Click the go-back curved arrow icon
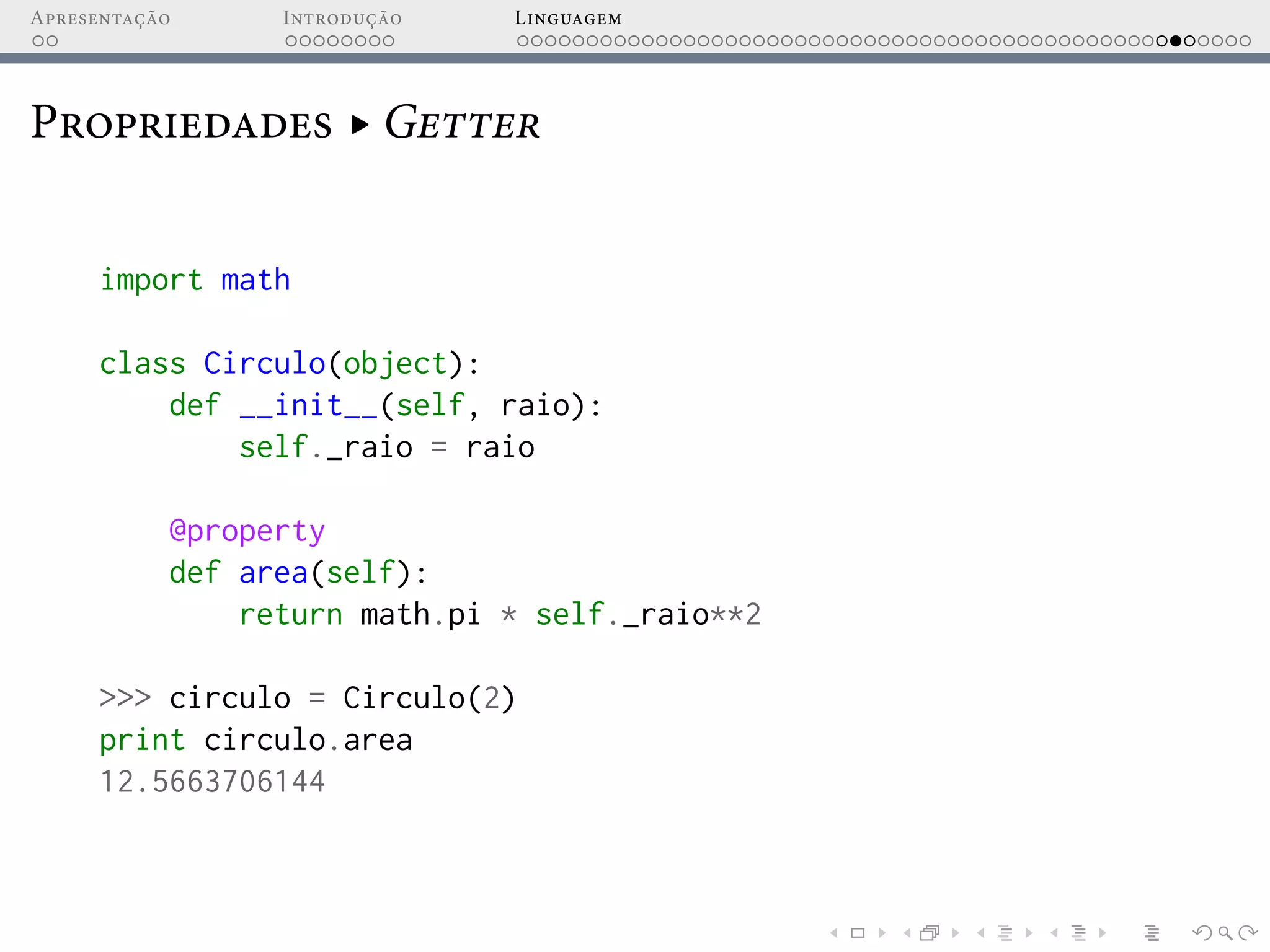 tap(1202, 933)
